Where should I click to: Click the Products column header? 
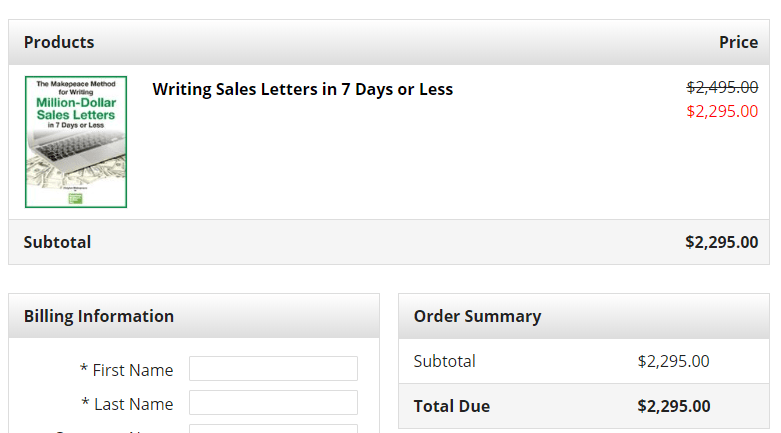(x=59, y=42)
